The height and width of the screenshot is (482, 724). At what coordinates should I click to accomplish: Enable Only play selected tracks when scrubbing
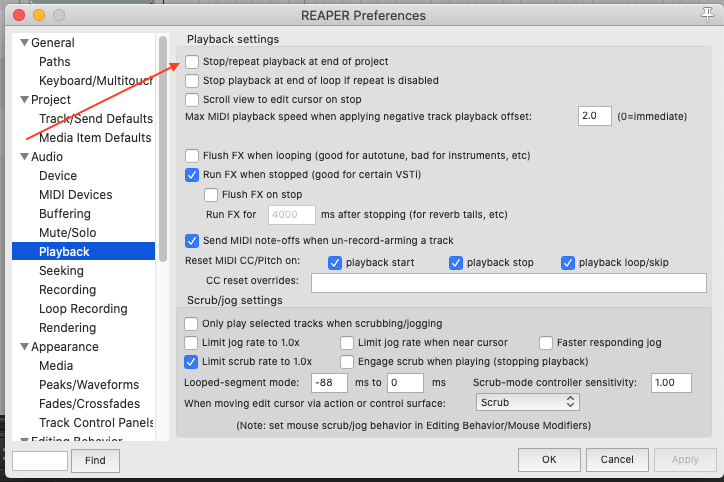click(191, 324)
